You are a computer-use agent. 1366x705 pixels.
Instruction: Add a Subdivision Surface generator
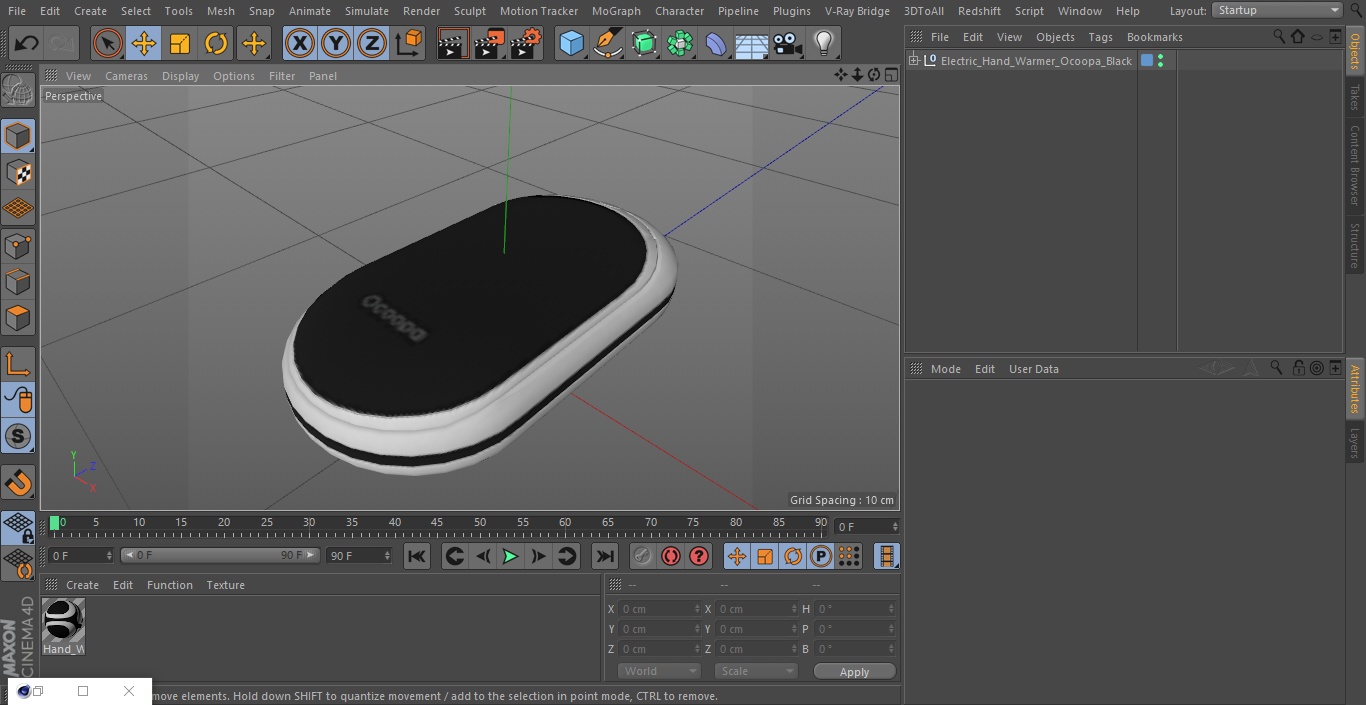(644, 44)
